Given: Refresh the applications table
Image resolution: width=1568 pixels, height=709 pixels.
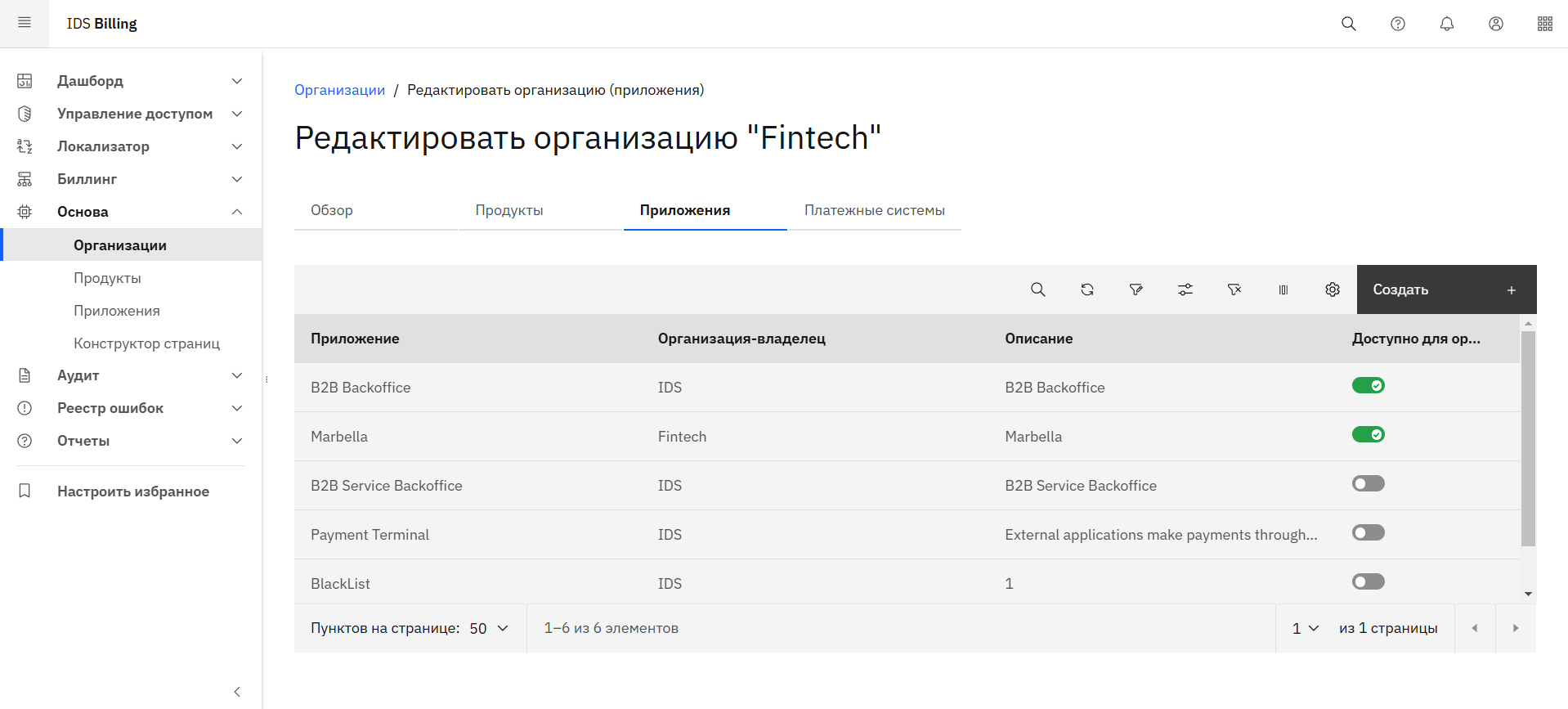Looking at the screenshot, I should [1086, 289].
